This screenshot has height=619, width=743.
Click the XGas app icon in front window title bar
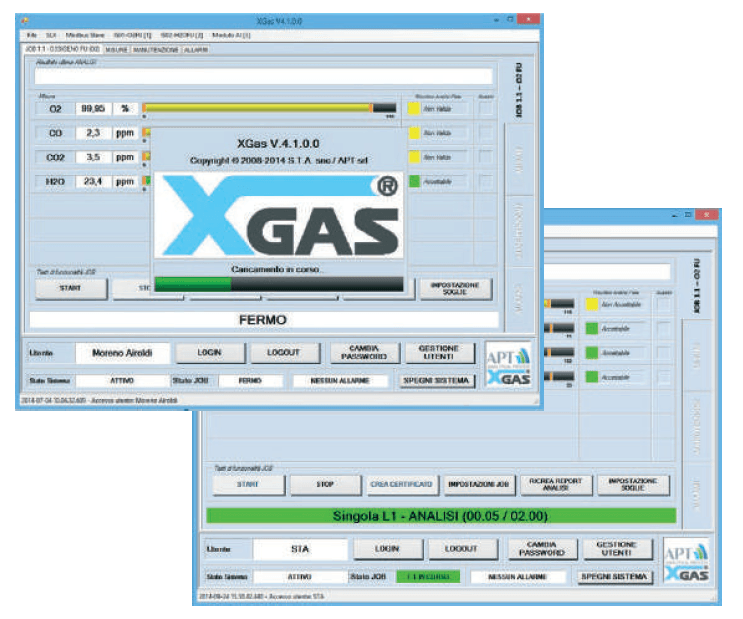pos(25,20)
